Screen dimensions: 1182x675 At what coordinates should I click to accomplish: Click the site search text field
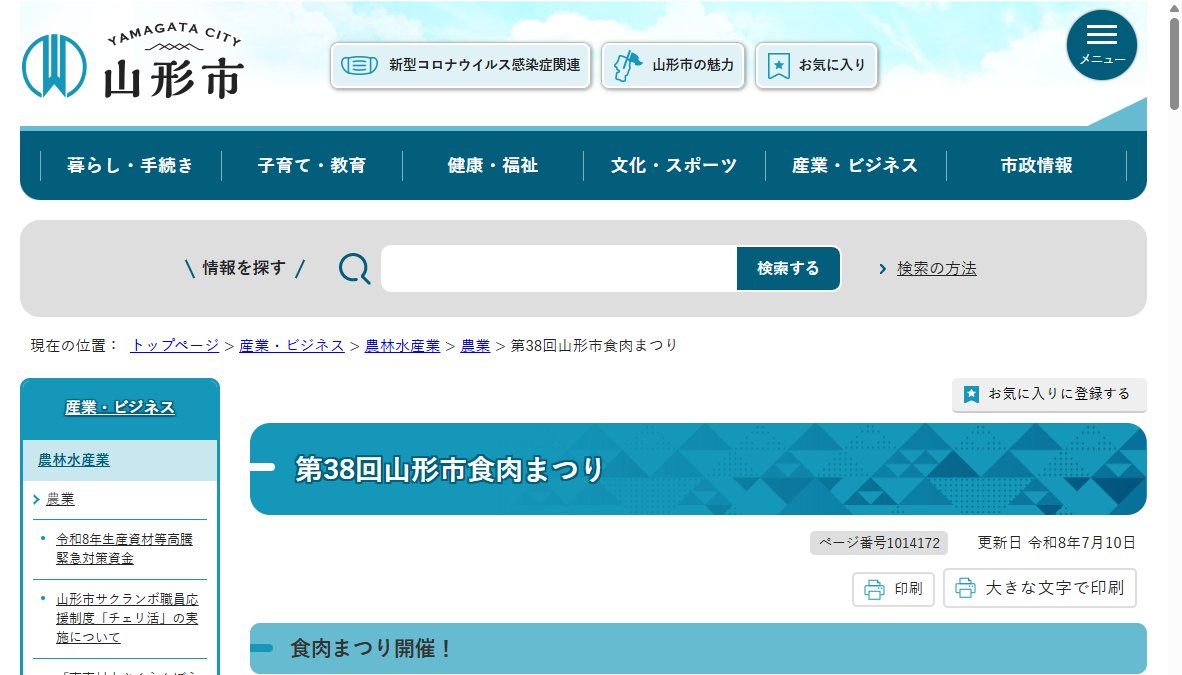559,268
